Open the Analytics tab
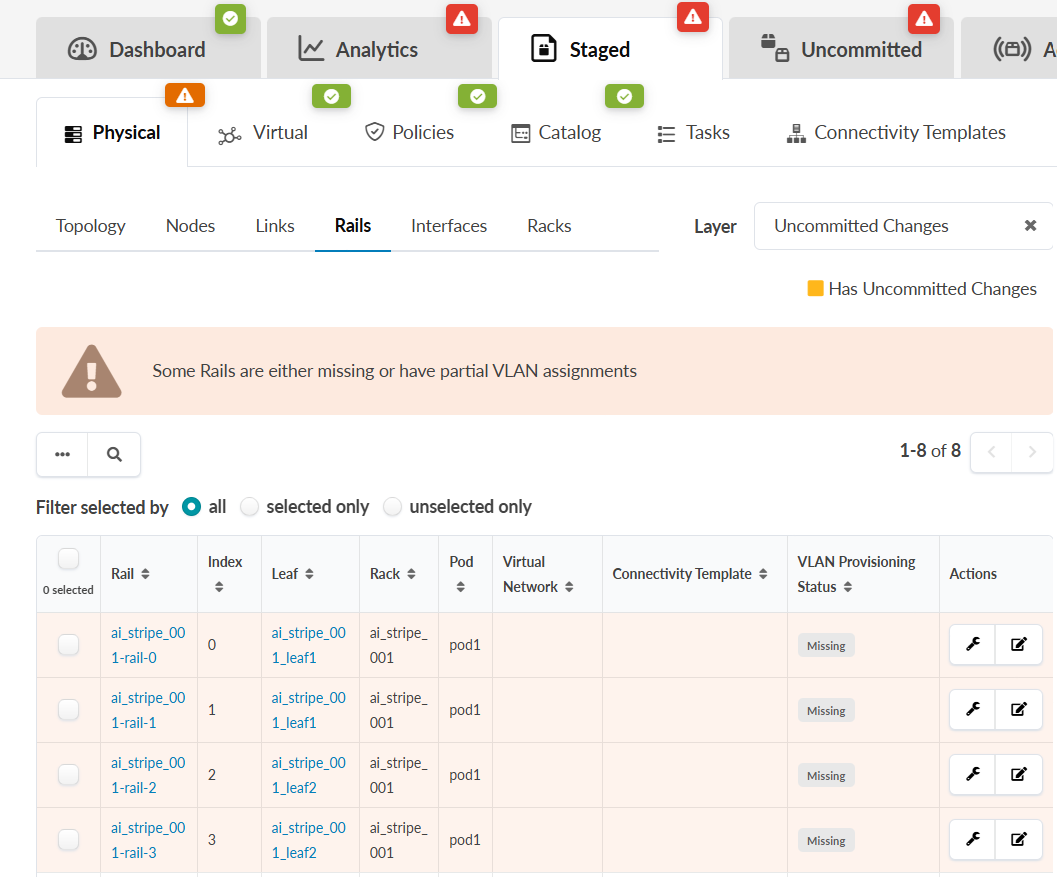The image size is (1057, 877). [x=379, y=49]
